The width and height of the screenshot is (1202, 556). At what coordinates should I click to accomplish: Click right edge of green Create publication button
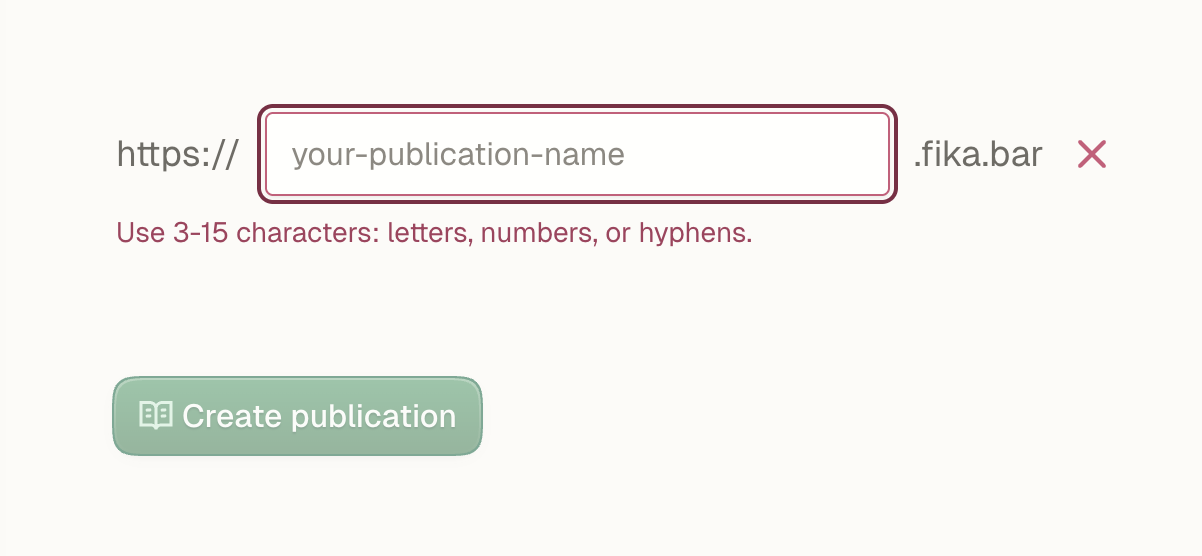point(474,416)
